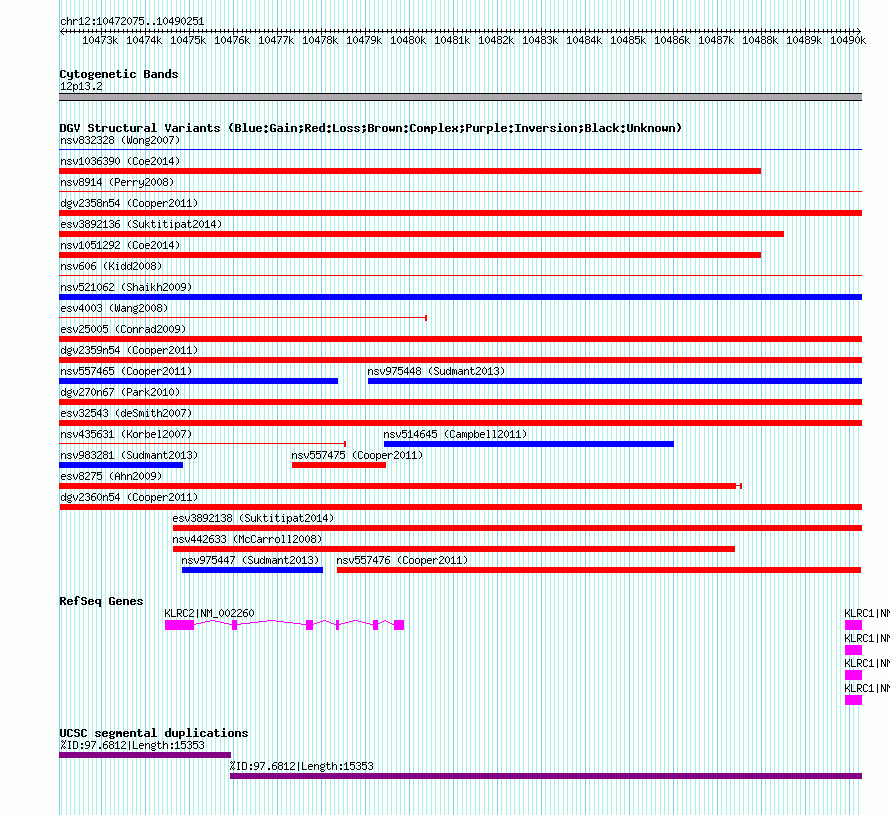Click the DGV Structural Variants track title
Viewport: 890px width, 815px height.
pyautogui.click(x=371, y=128)
